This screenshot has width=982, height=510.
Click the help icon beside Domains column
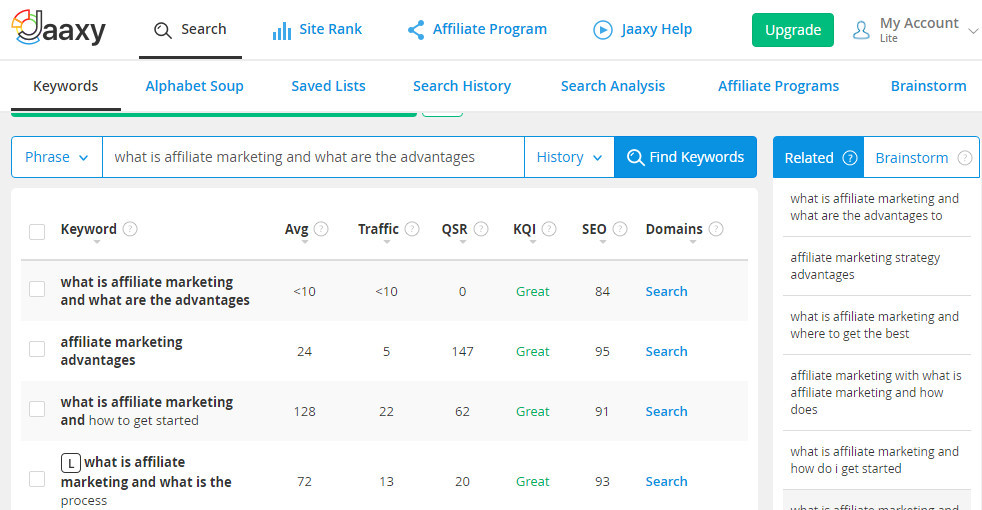click(716, 229)
